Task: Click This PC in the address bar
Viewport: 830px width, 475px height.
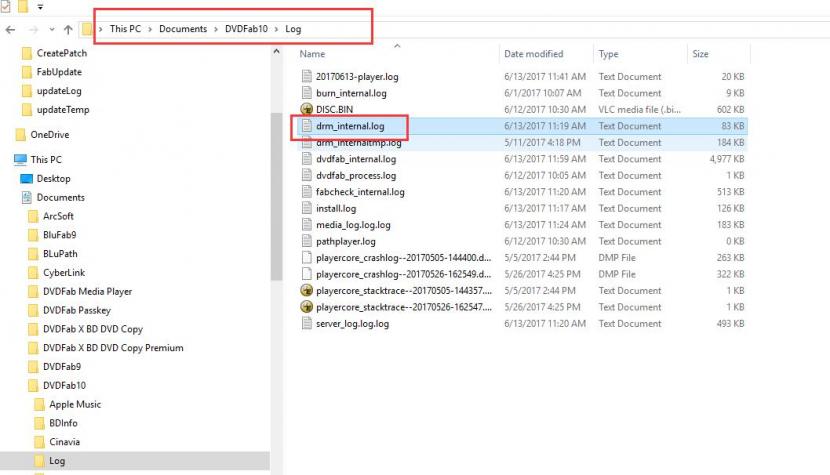Action: pyautogui.click(x=125, y=29)
